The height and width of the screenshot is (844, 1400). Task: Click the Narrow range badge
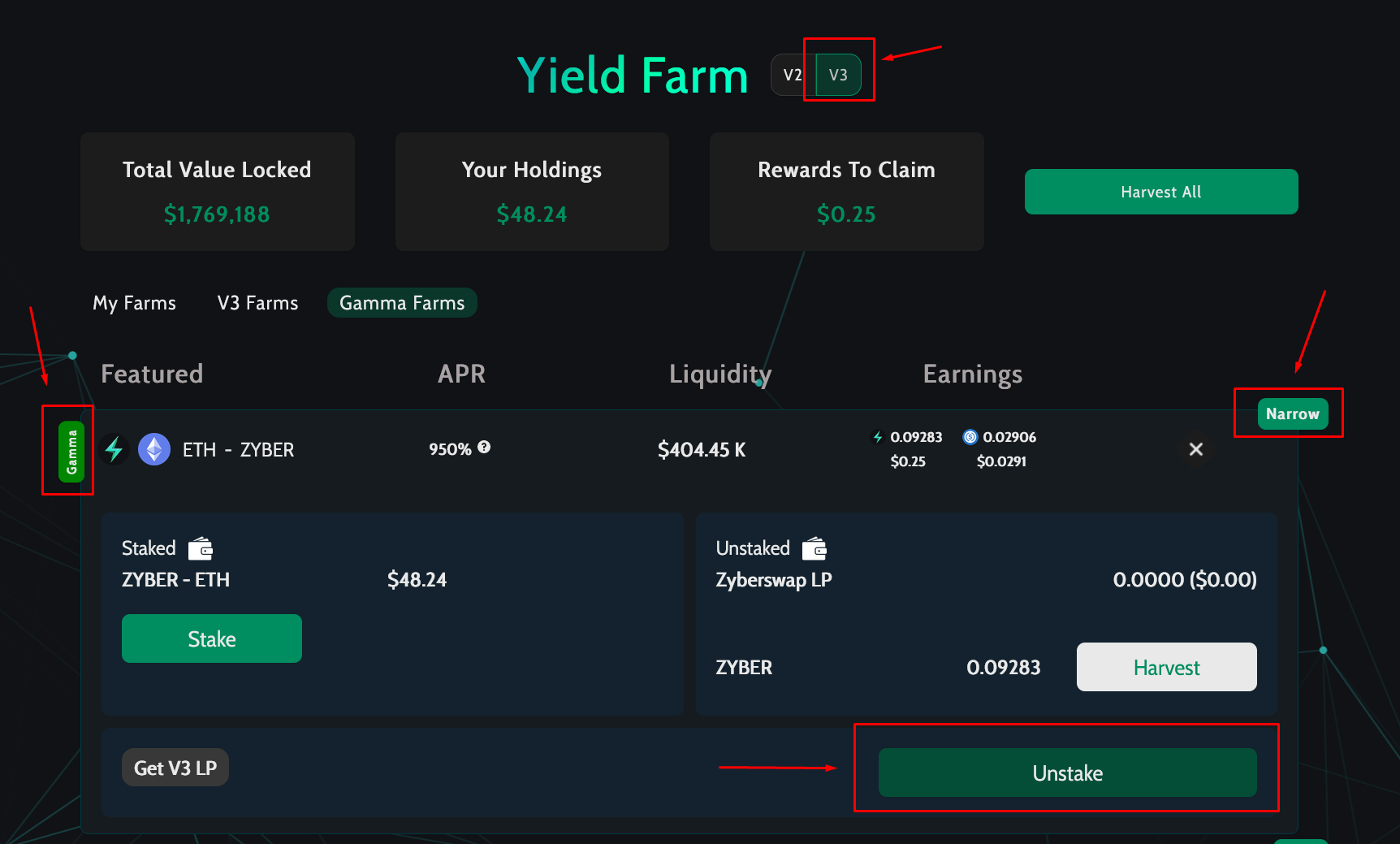point(1292,413)
